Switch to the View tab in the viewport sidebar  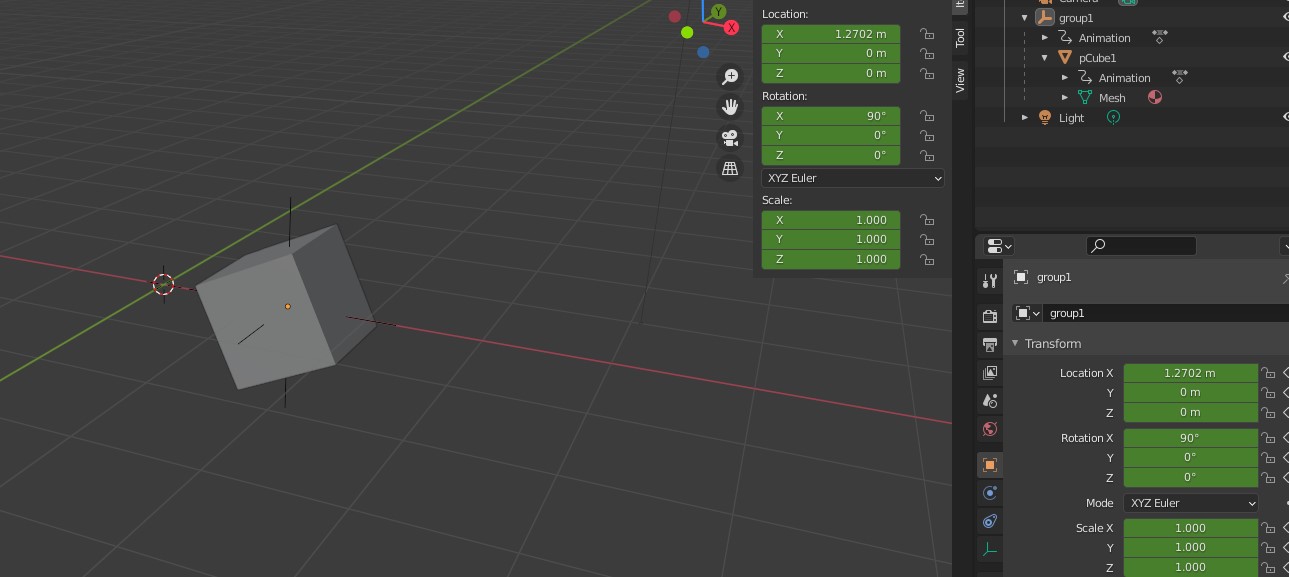point(960,80)
